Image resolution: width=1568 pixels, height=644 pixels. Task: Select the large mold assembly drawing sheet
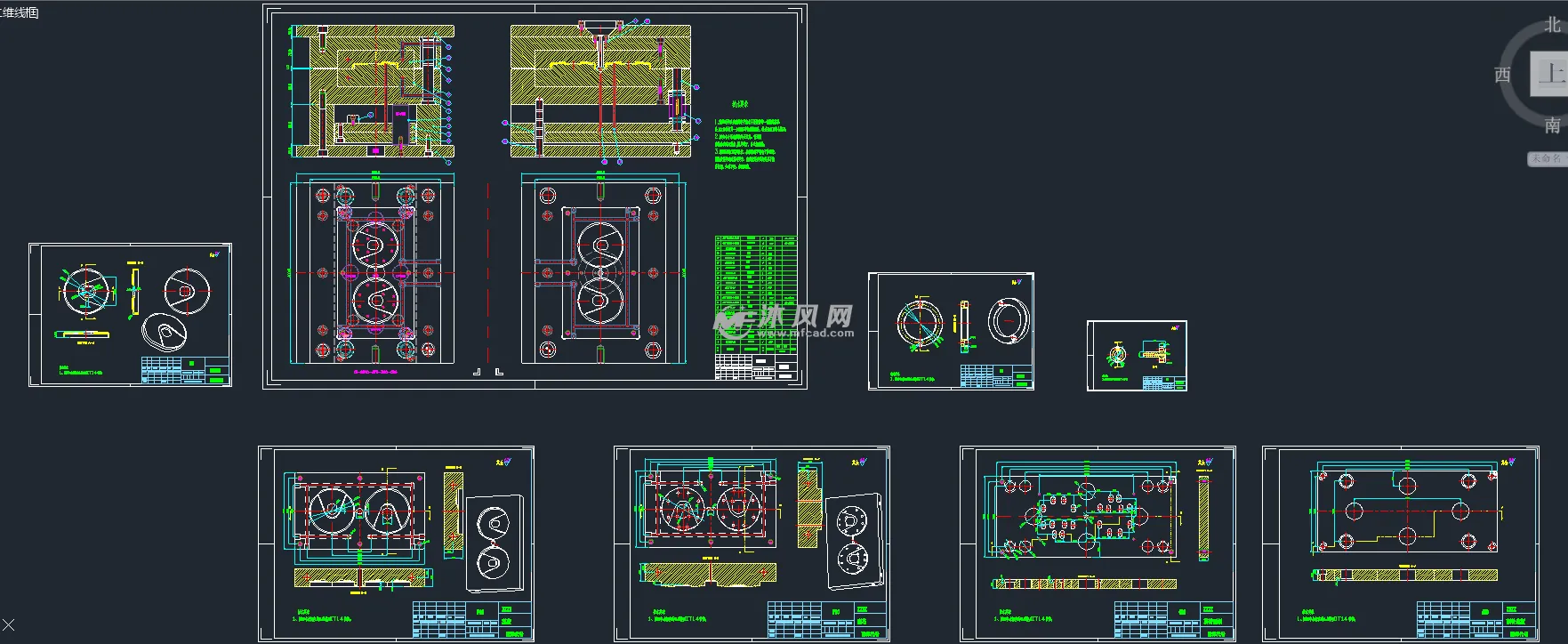click(535, 197)
